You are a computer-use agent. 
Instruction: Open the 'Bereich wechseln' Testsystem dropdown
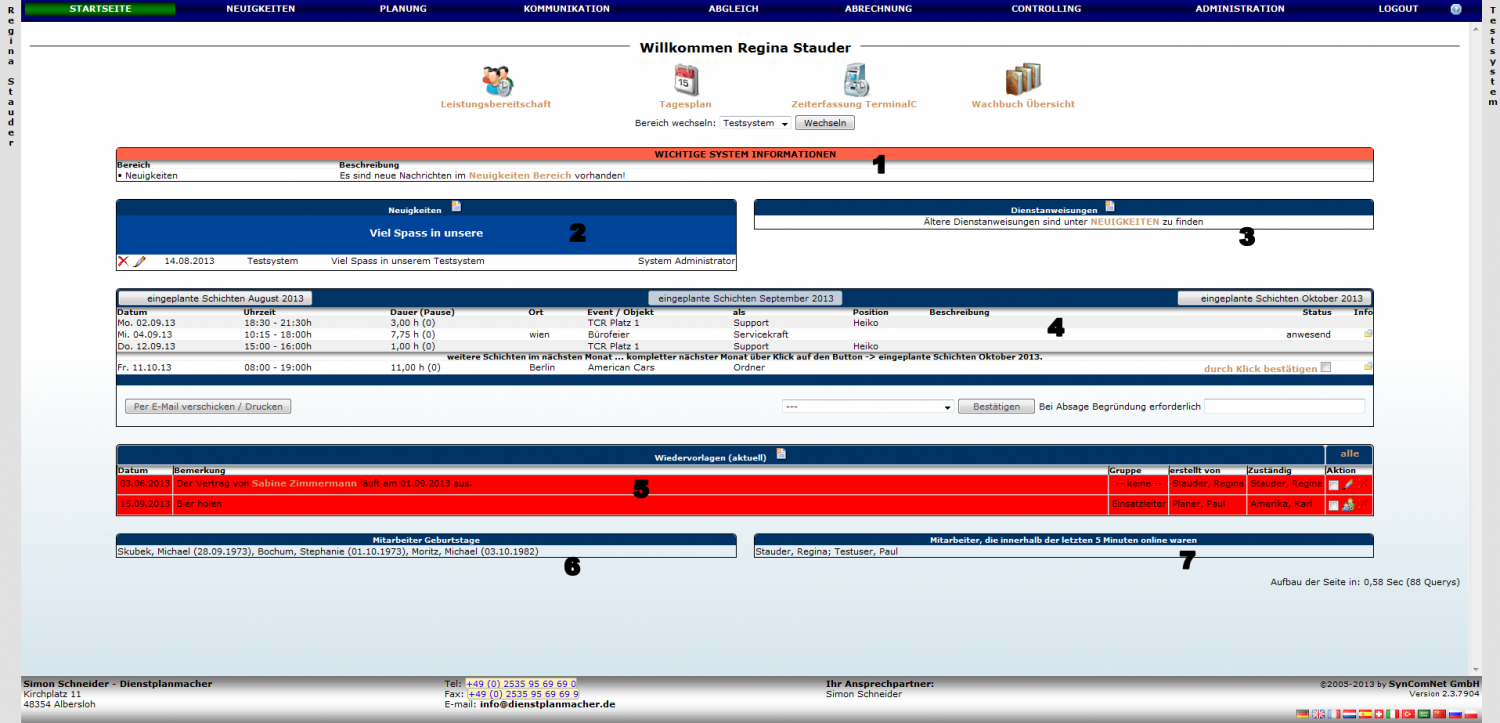(x=755, y=123)
